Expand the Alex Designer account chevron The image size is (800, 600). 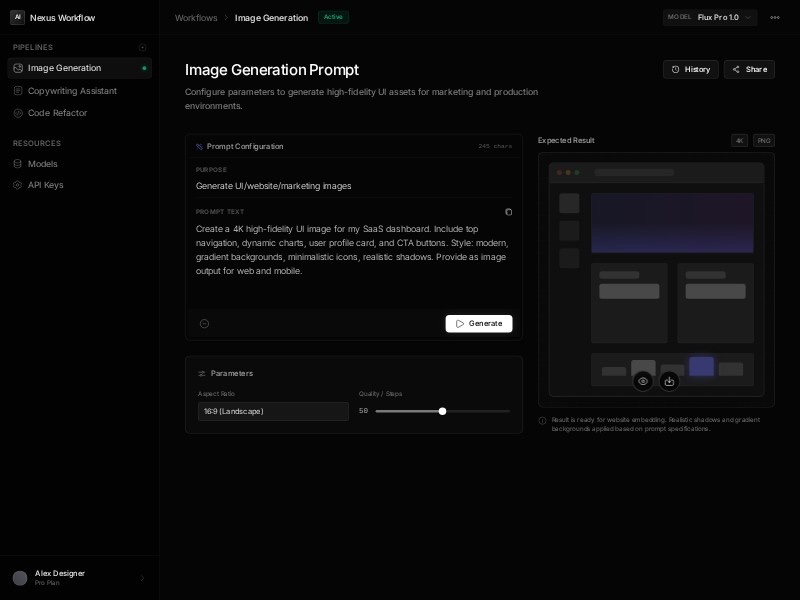click(x=142, y=578)
